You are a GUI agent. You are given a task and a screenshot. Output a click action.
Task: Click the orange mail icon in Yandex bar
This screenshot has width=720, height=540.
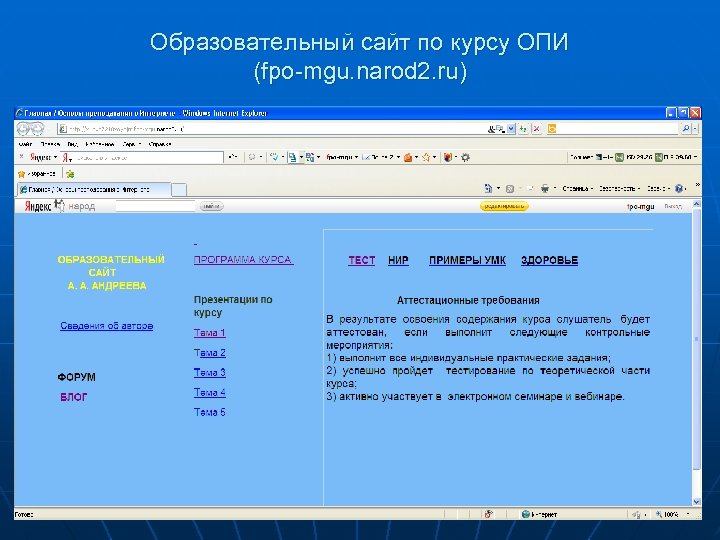[408, 158]
